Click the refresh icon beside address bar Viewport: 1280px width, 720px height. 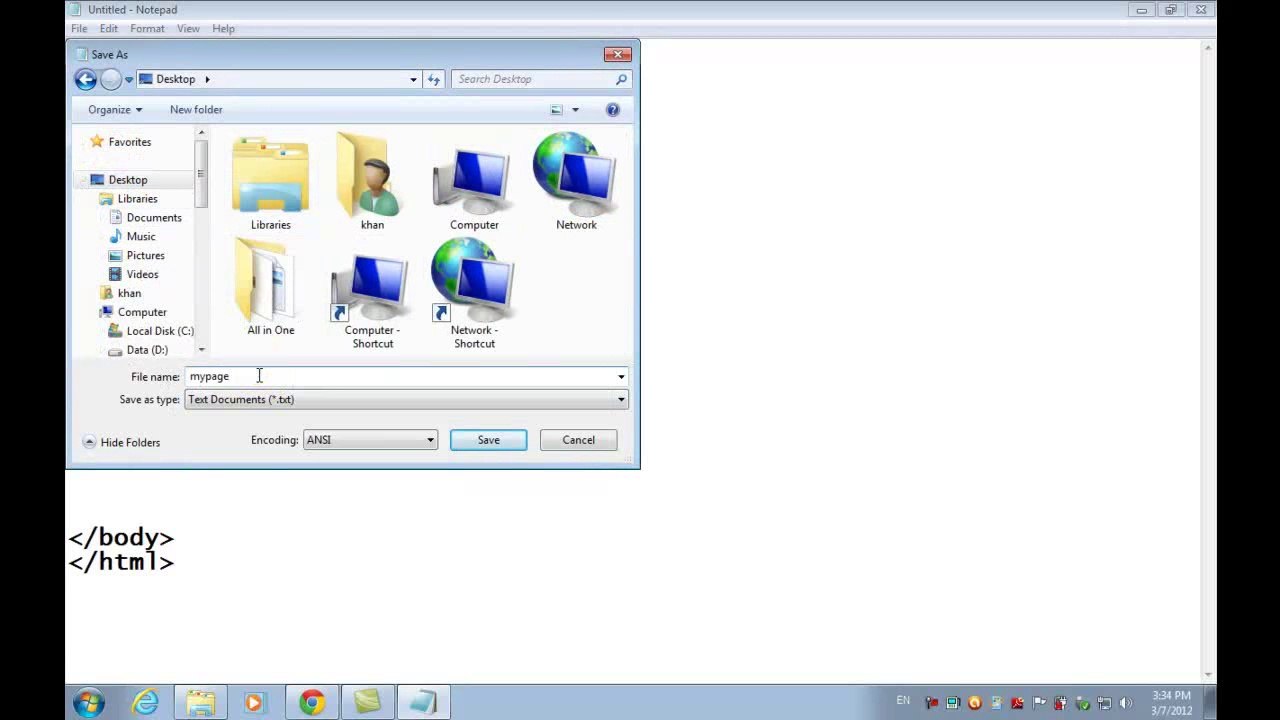click(x=433, y=80)
